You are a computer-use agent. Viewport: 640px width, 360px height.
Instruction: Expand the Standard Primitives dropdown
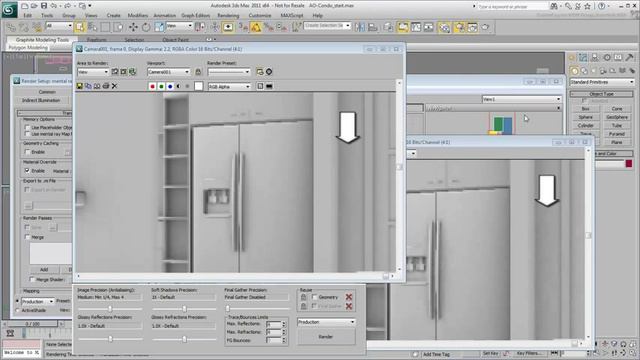[602, 82]
